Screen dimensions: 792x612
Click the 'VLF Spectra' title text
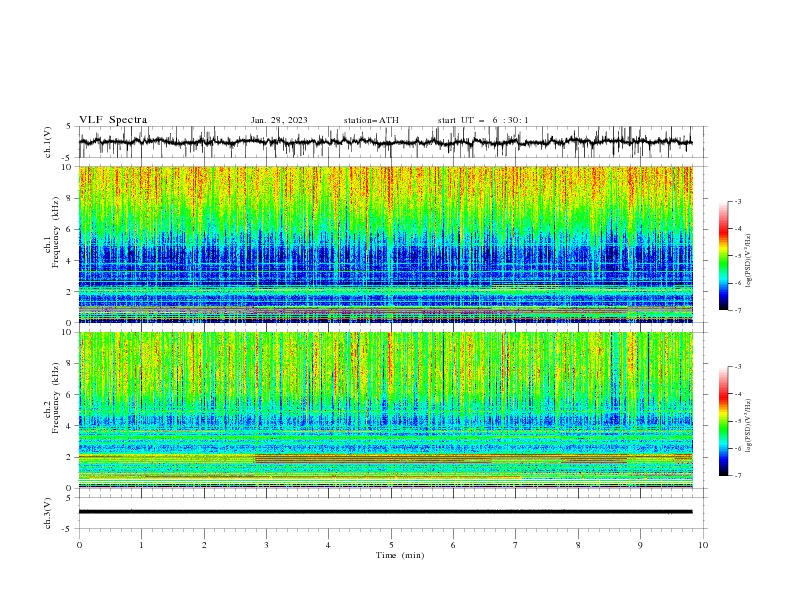[113, 120]
